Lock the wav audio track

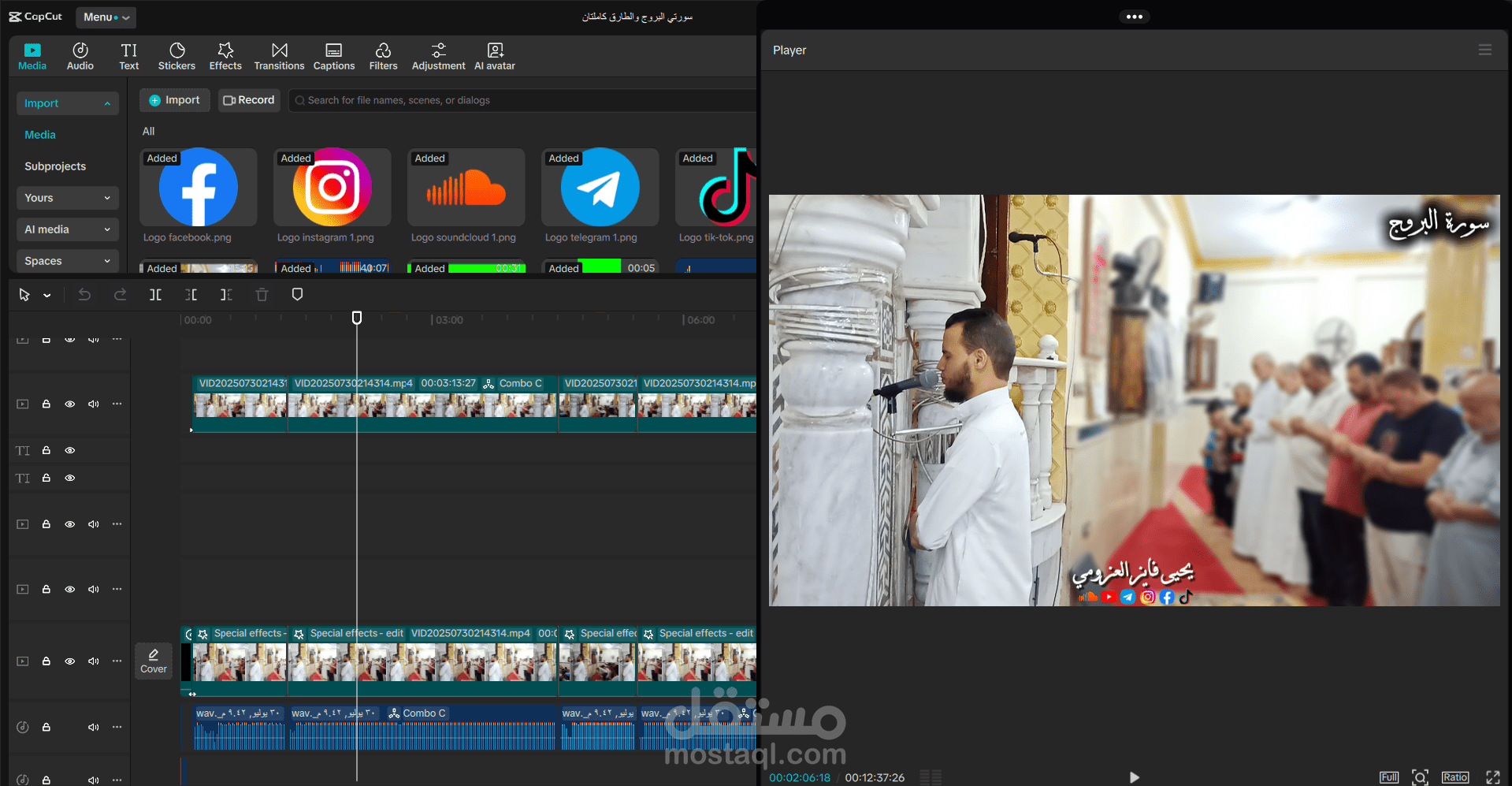click(x=46, y=728)
